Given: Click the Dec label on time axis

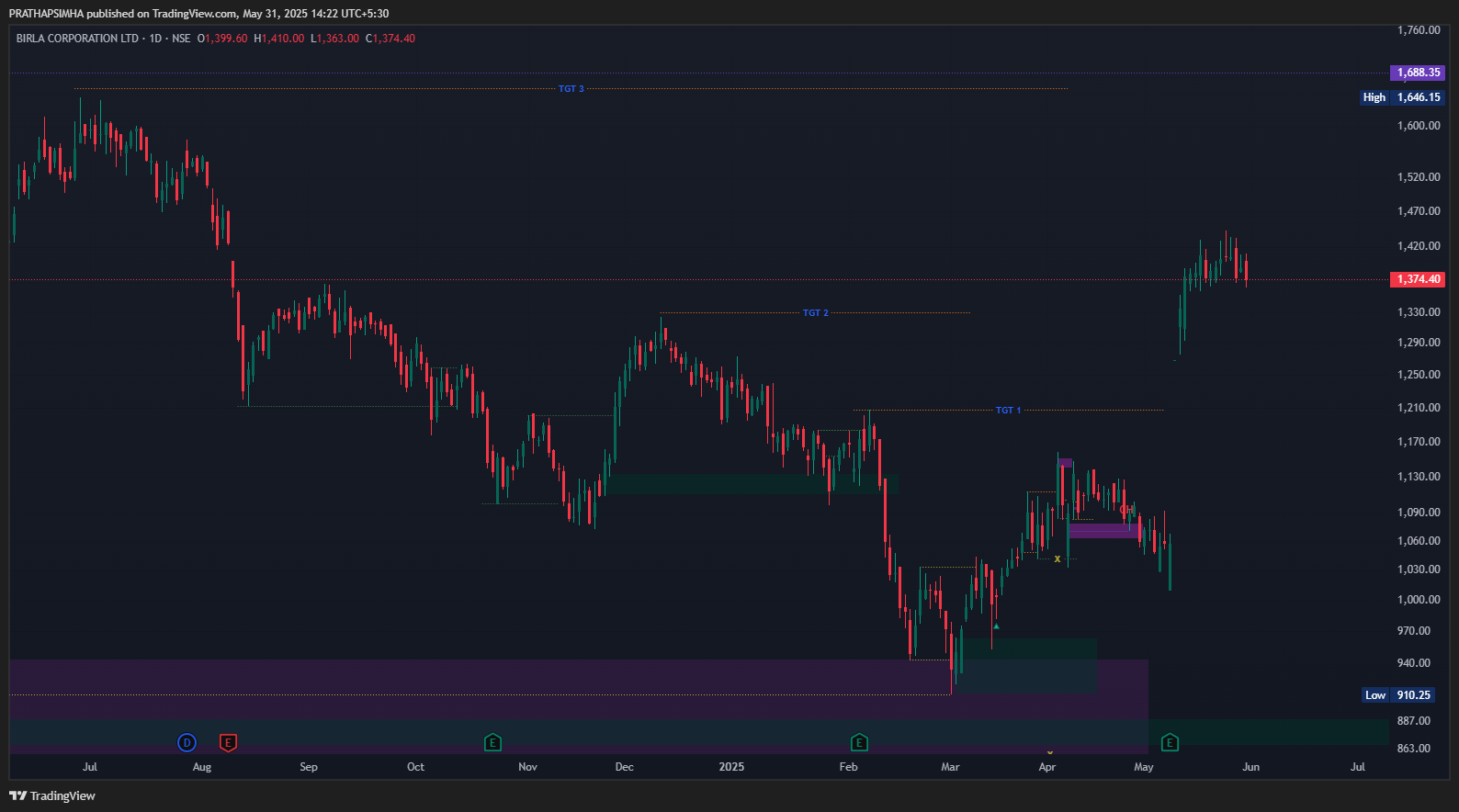Looking at the screenshot, I should coord(625,767).
